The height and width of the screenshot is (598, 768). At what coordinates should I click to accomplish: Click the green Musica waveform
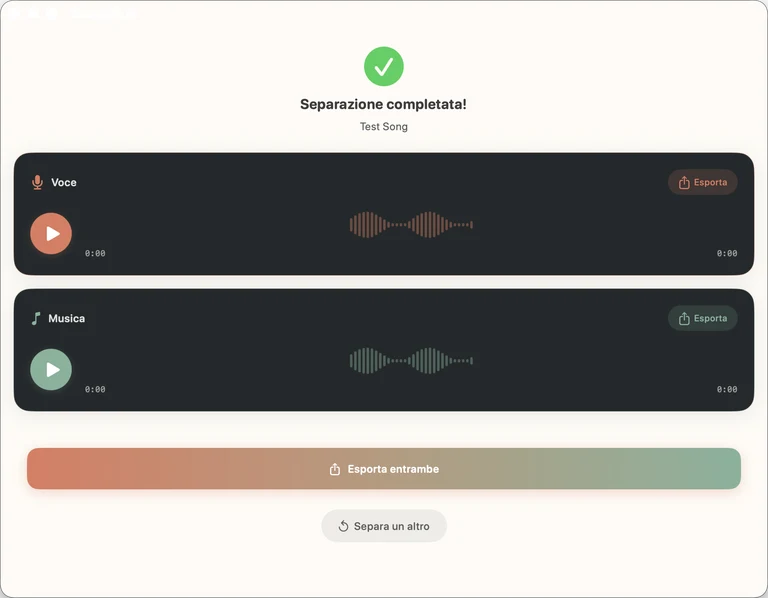[x=411, y=361]
